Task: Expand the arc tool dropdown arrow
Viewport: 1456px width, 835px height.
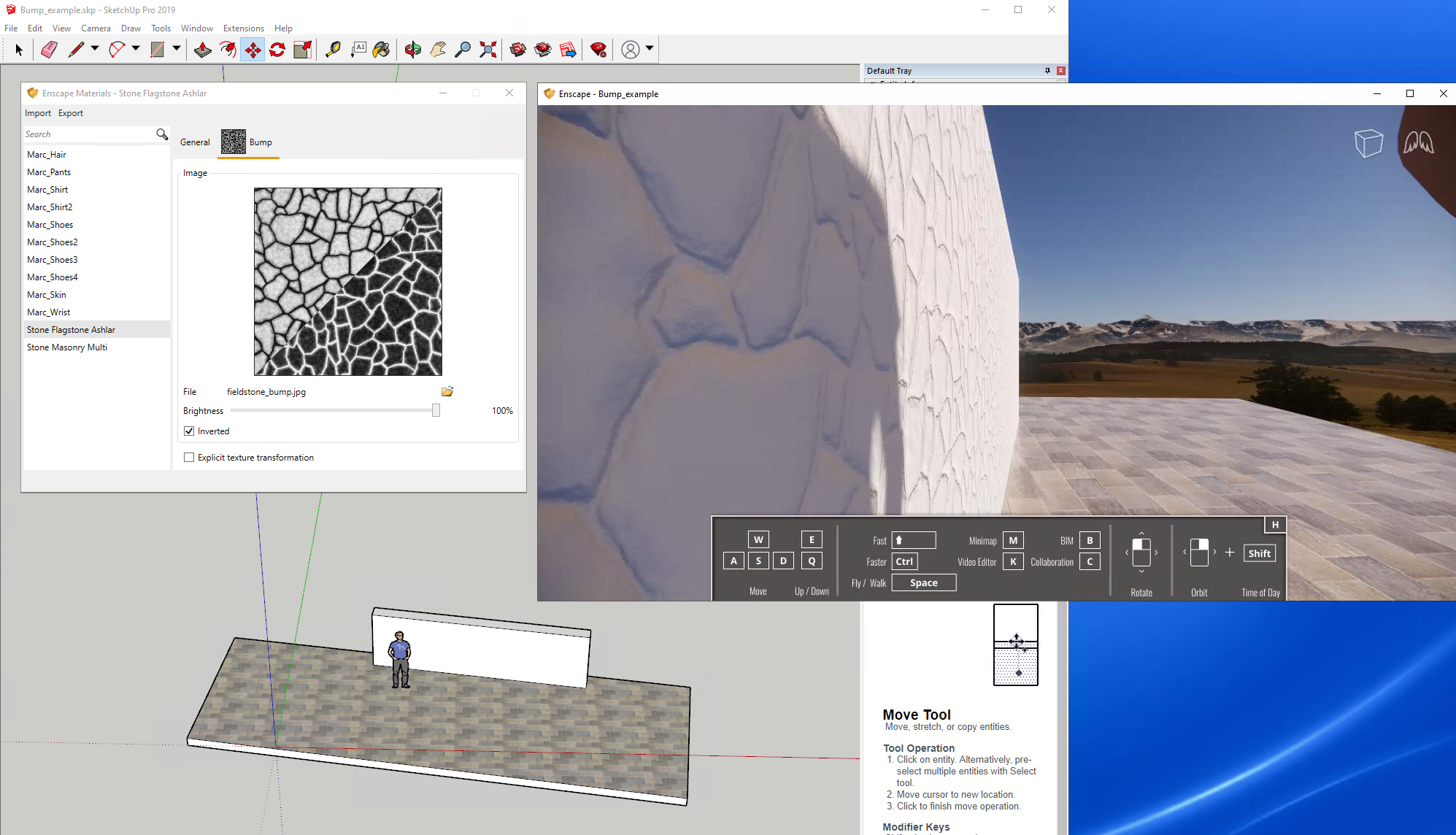Action: pyautogui.click(x=136, y=49)
